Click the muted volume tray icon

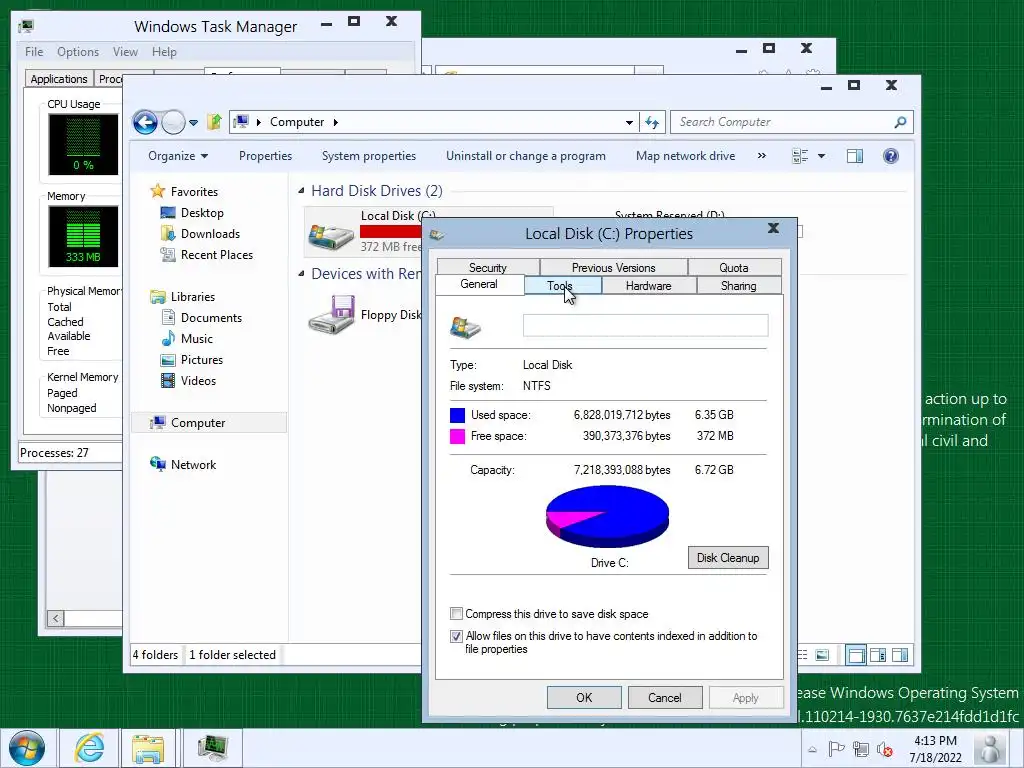click(885, 750)
